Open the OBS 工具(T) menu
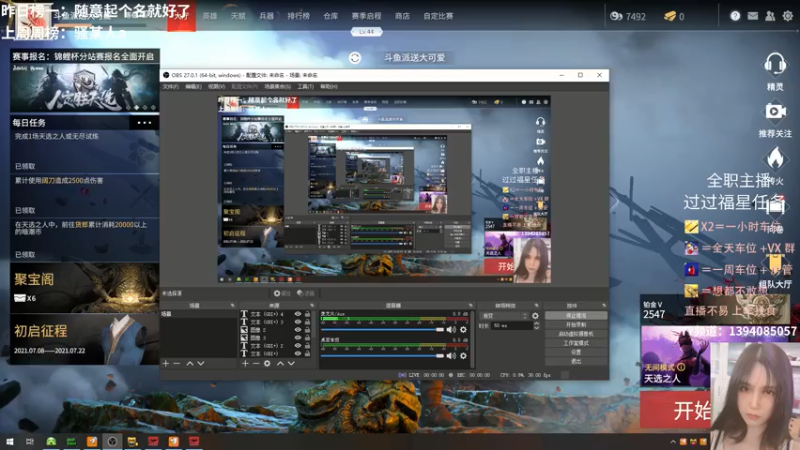This screenshot has height=450, width=800. tap(306, 87)
